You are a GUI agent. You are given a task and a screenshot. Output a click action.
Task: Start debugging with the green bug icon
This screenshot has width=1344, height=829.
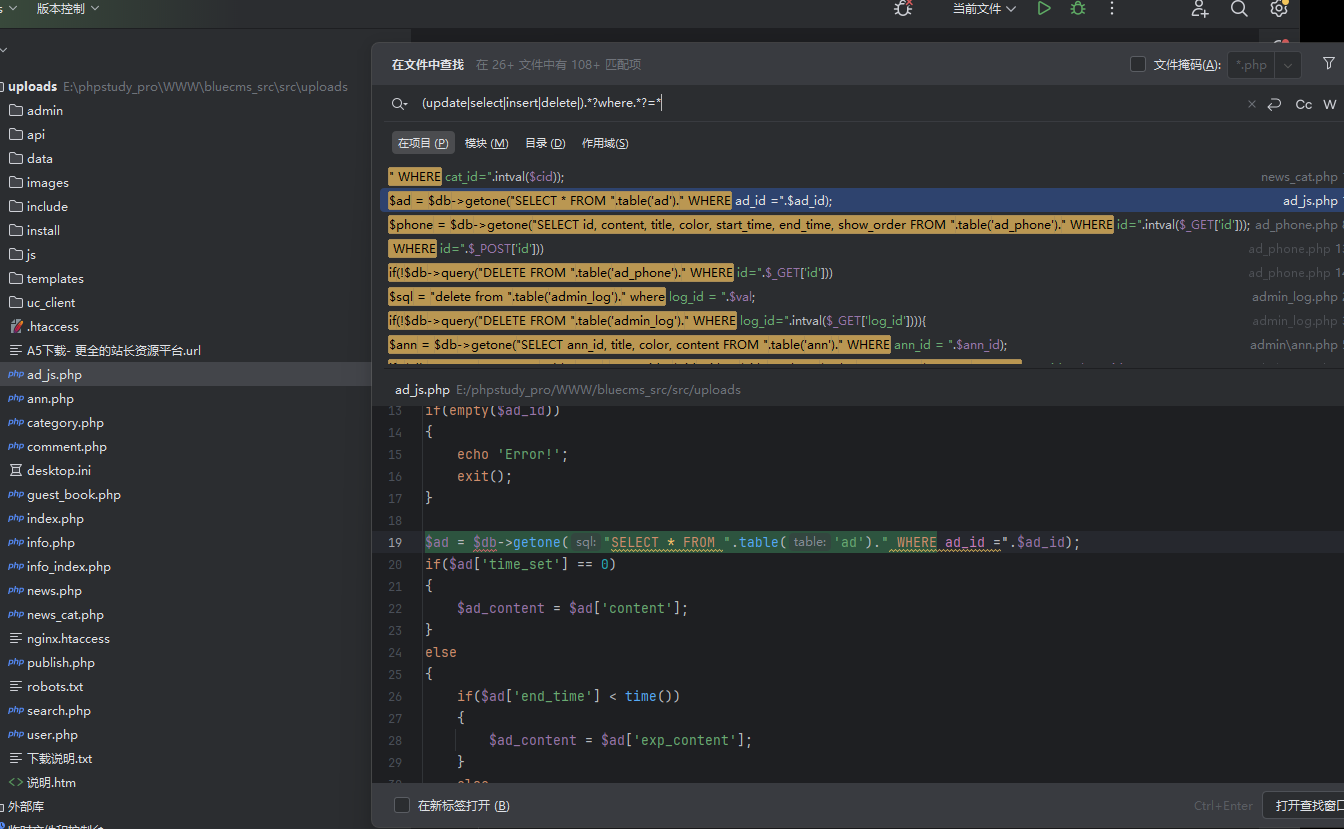[x=1077, y=9]
